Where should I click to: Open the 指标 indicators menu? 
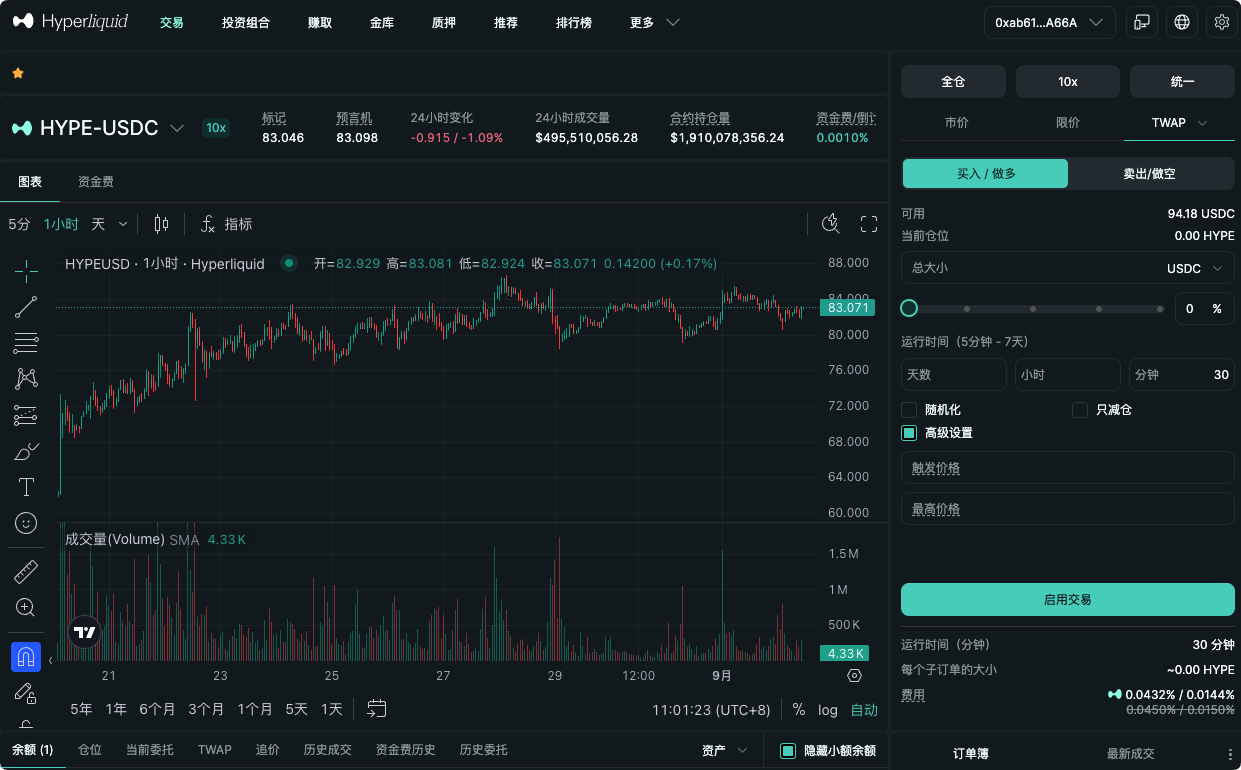point(226,224)
